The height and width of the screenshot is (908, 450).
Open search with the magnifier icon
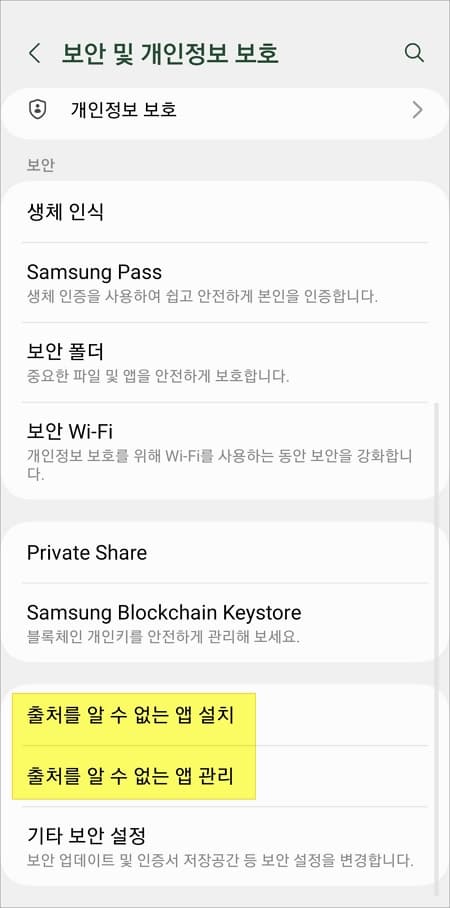414,53
